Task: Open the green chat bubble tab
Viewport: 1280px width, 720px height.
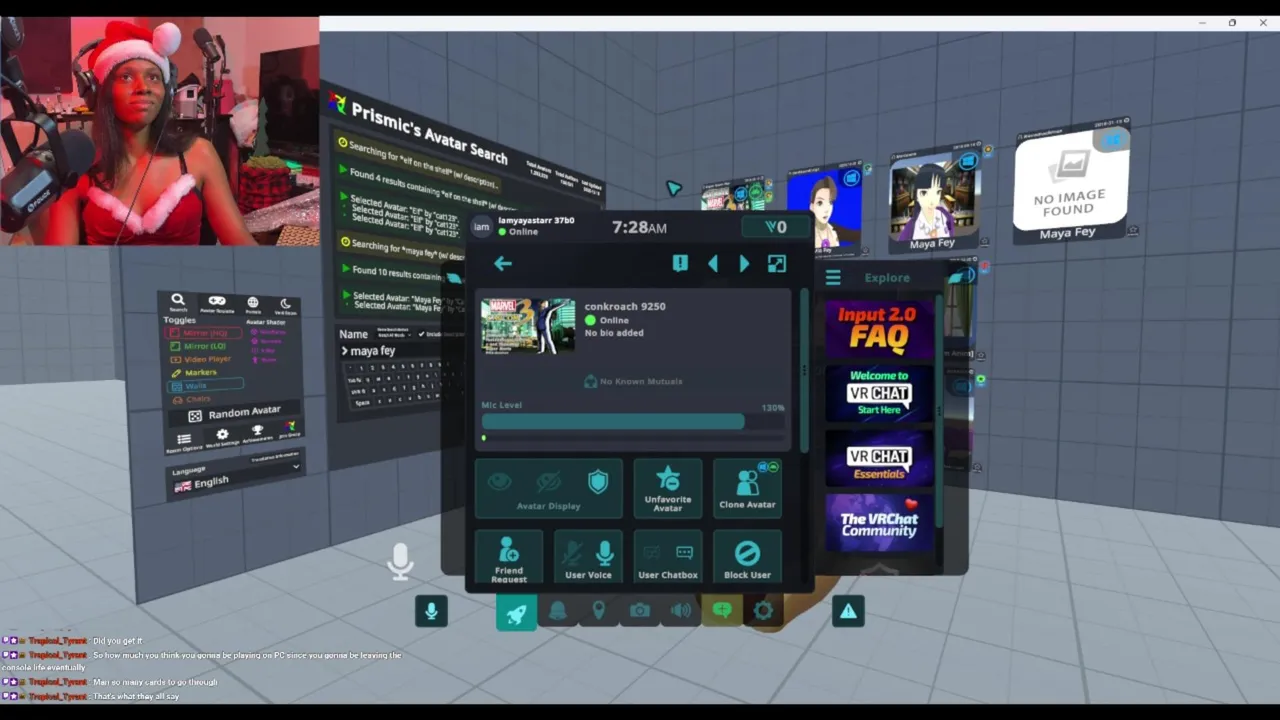Action: tap(722, 610)
